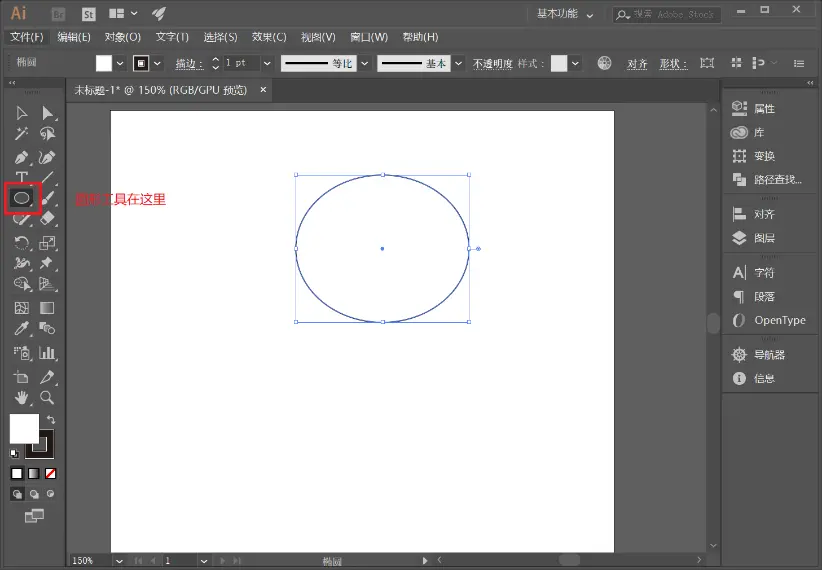Select the Direct Selection tool

47,113
